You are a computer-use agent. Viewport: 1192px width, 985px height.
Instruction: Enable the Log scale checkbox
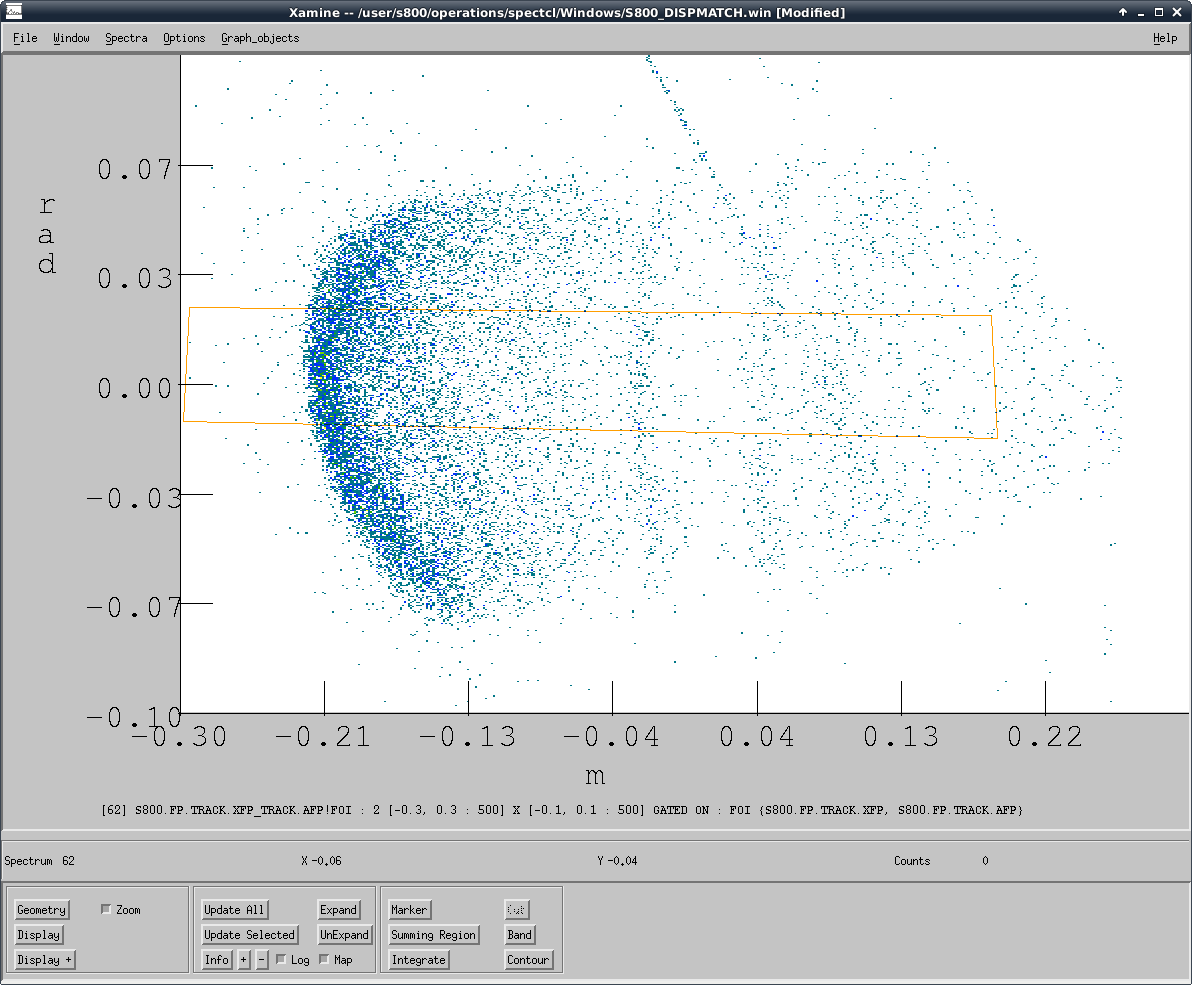point(281,960)
